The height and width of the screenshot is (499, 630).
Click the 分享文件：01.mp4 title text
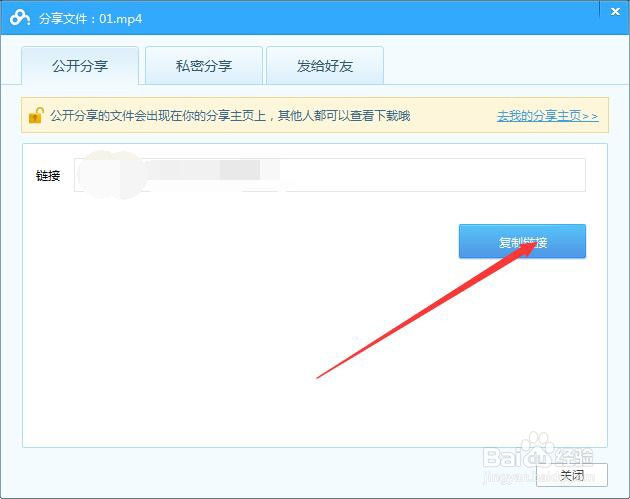tap(90, 19)
